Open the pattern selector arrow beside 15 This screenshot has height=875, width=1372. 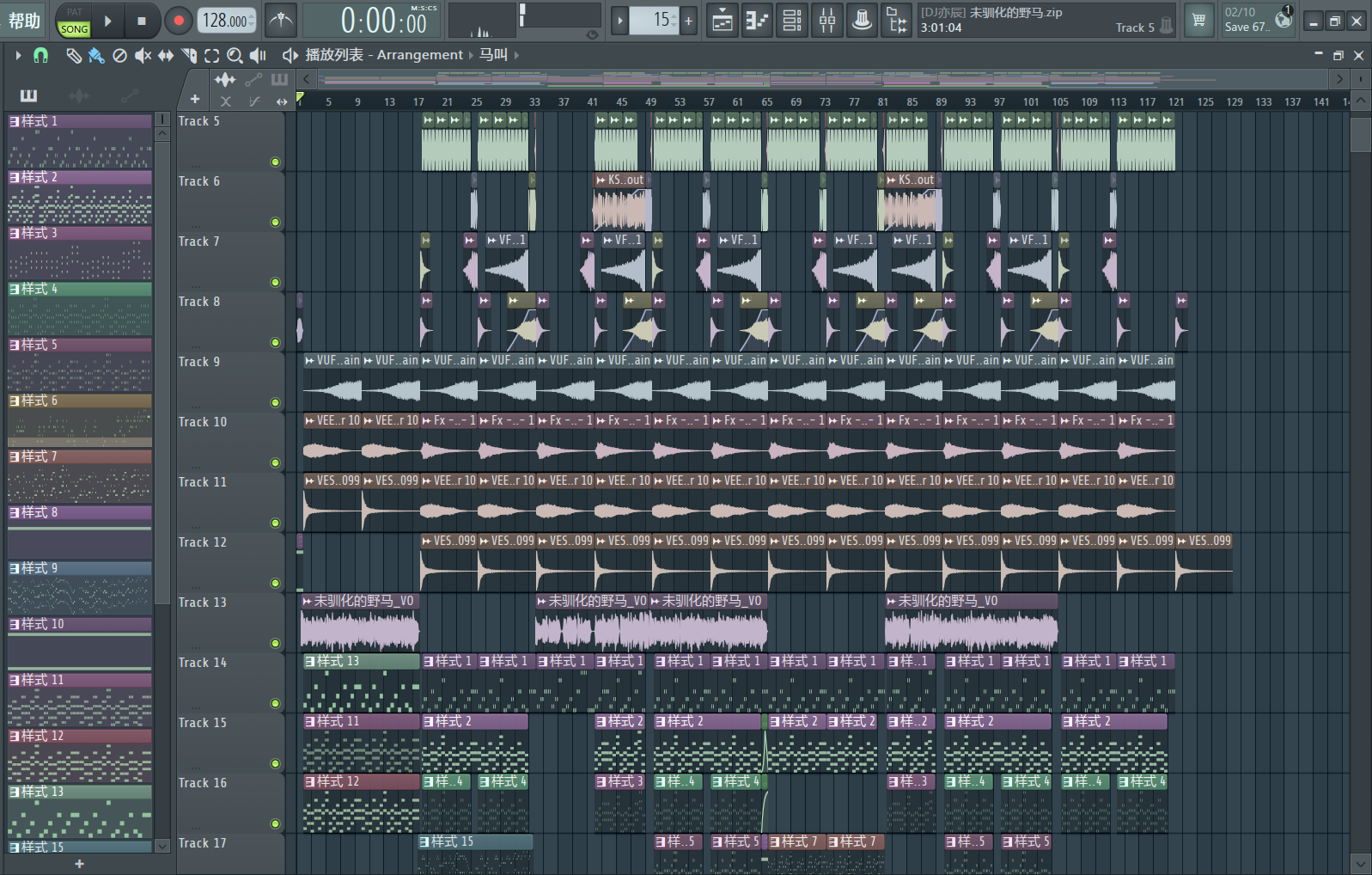[619, 21]
